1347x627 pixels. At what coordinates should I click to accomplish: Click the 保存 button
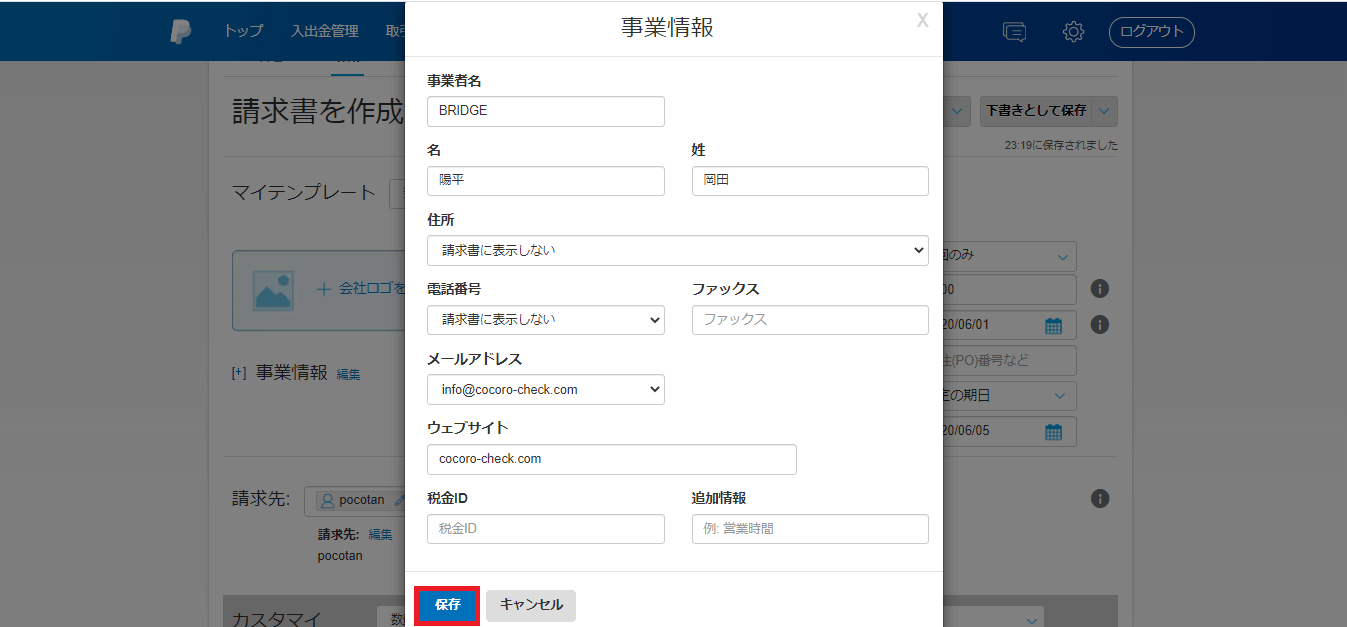(x=447, y=605)
